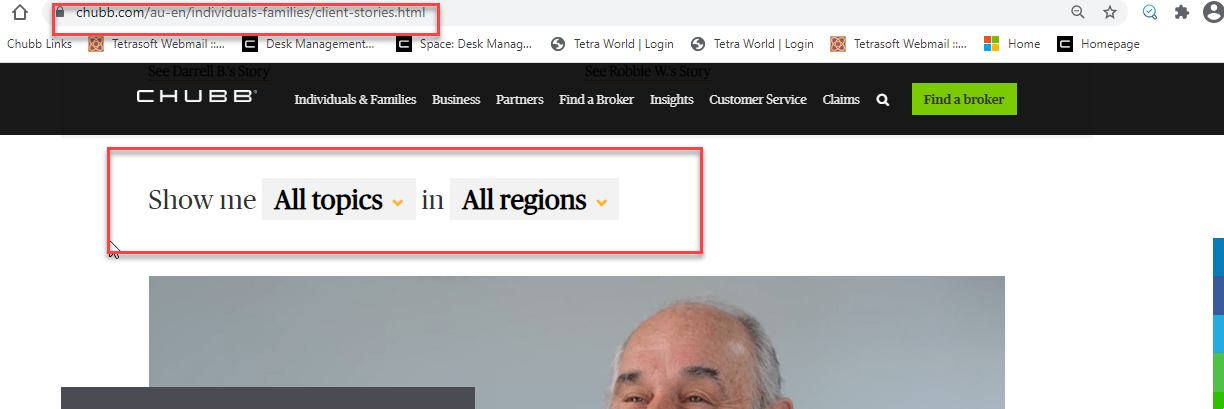Open the Claims navigation link

click(841, 100)
